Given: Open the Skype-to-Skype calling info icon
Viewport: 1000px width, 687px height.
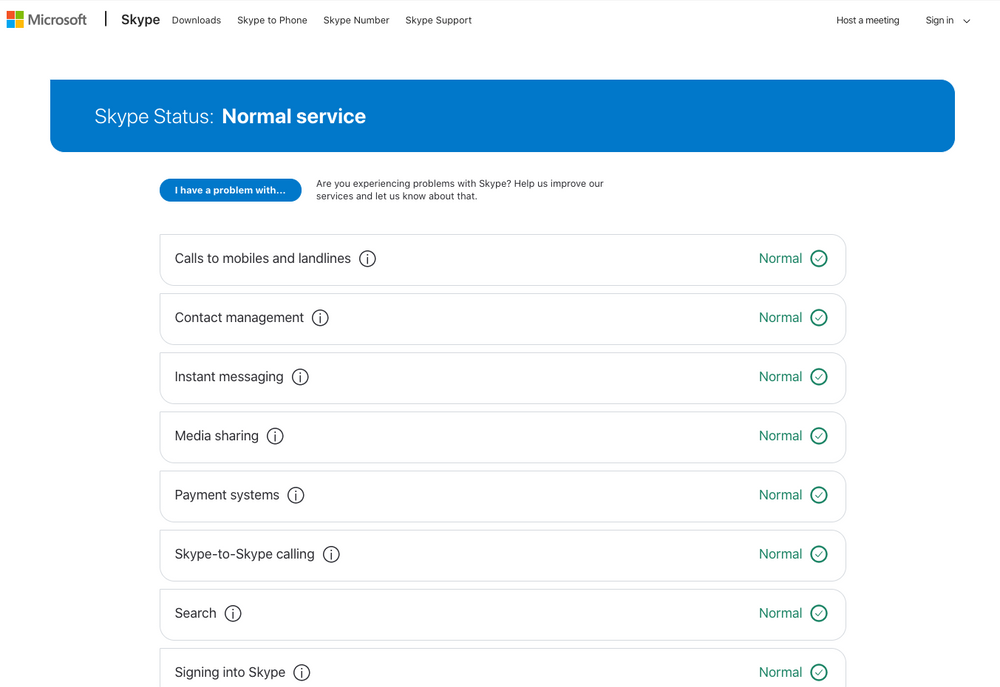Looking at the screenshot, I should pyautogui.click(x=331, y=554).
